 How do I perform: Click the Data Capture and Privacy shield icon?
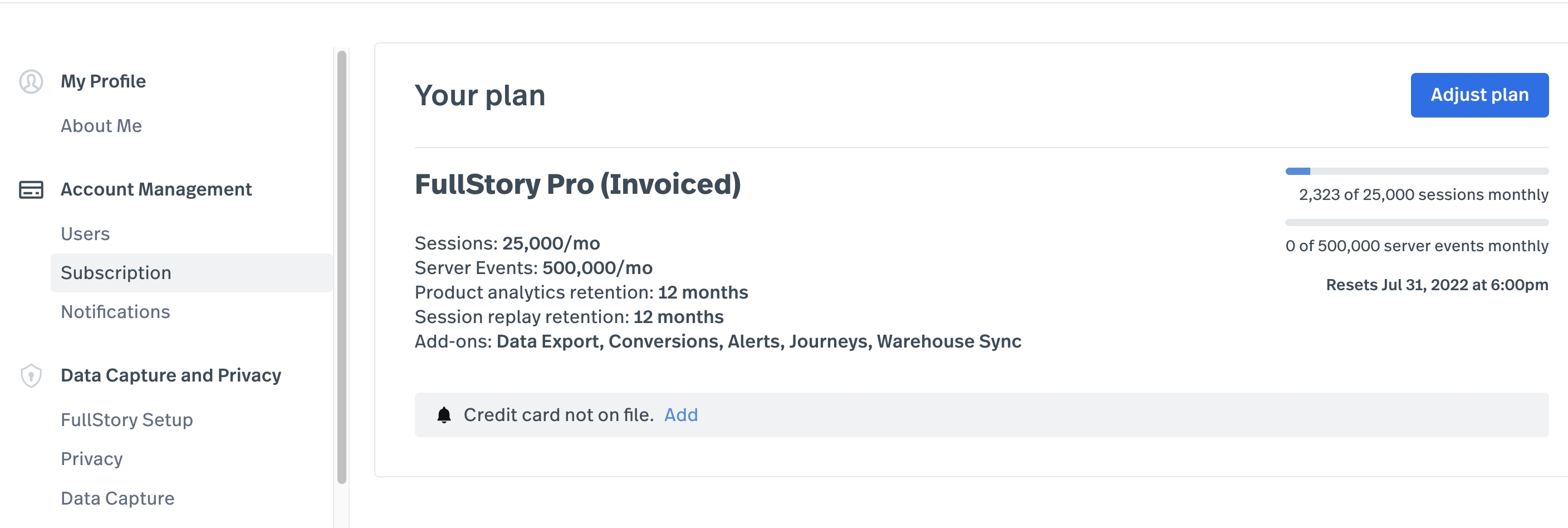pos(31,376)
